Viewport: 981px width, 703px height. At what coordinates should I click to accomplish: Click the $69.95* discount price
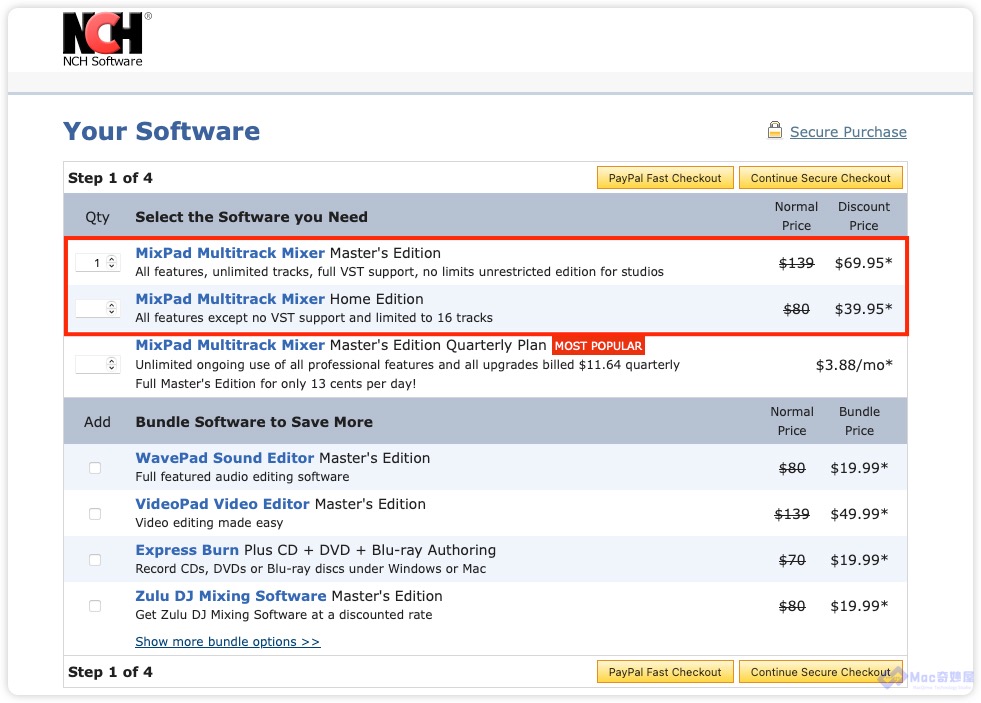(863, 263)
